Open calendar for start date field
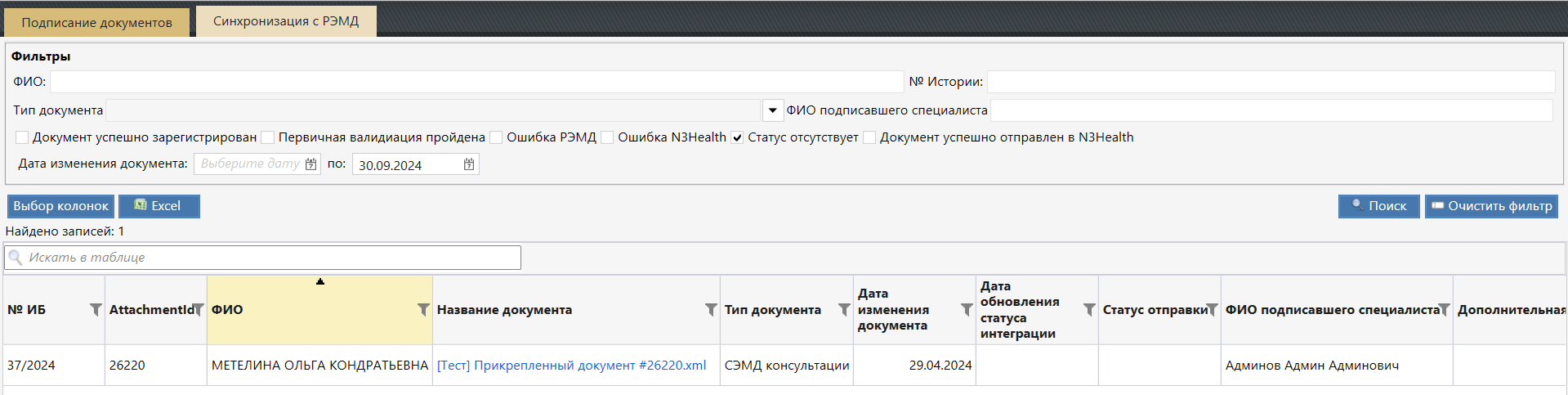The width and height of the screenshot is (1568, 395). pyautogui.click(x=310, y=164)
